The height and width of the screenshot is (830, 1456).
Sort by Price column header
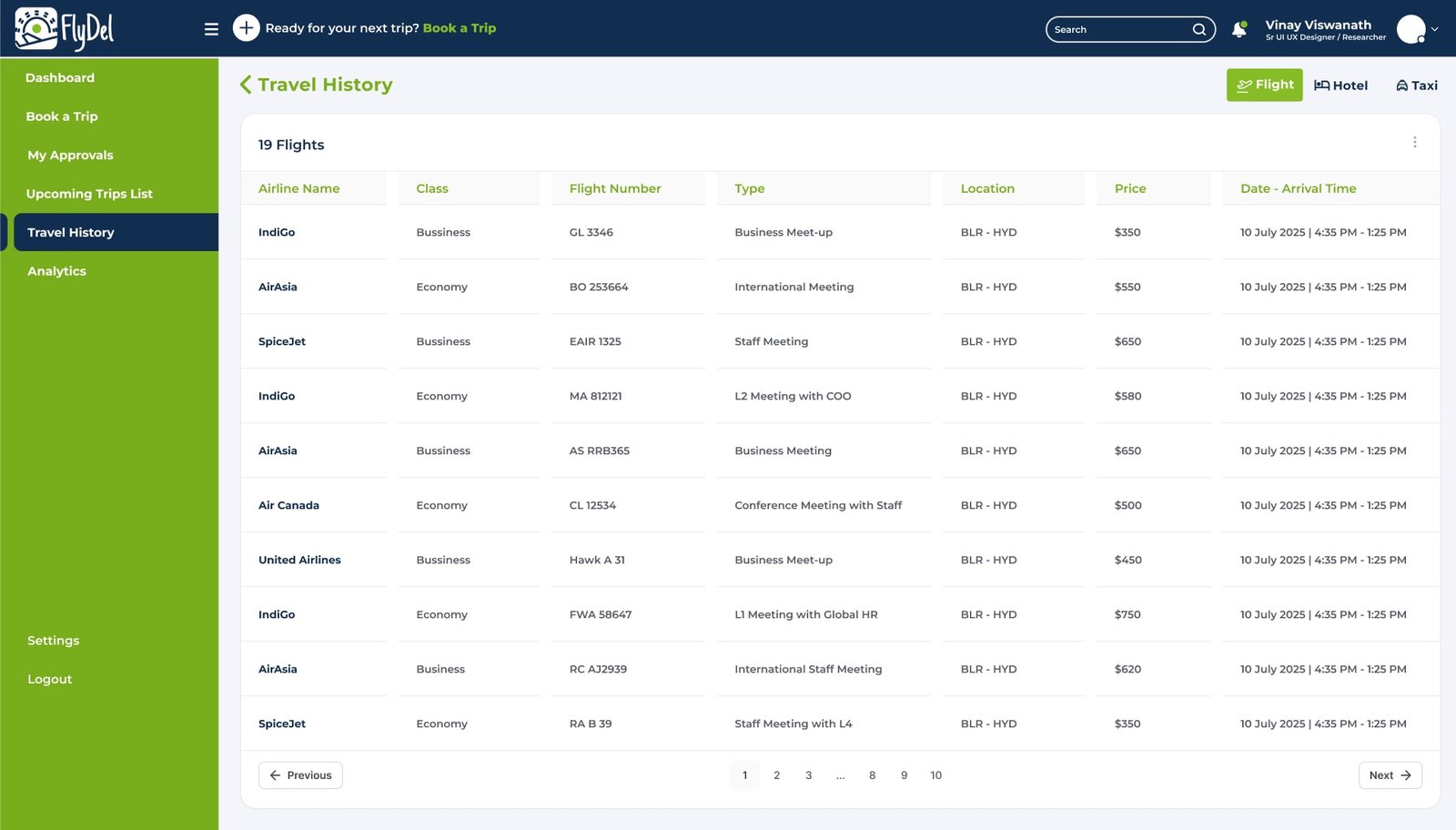point(1130,188)
